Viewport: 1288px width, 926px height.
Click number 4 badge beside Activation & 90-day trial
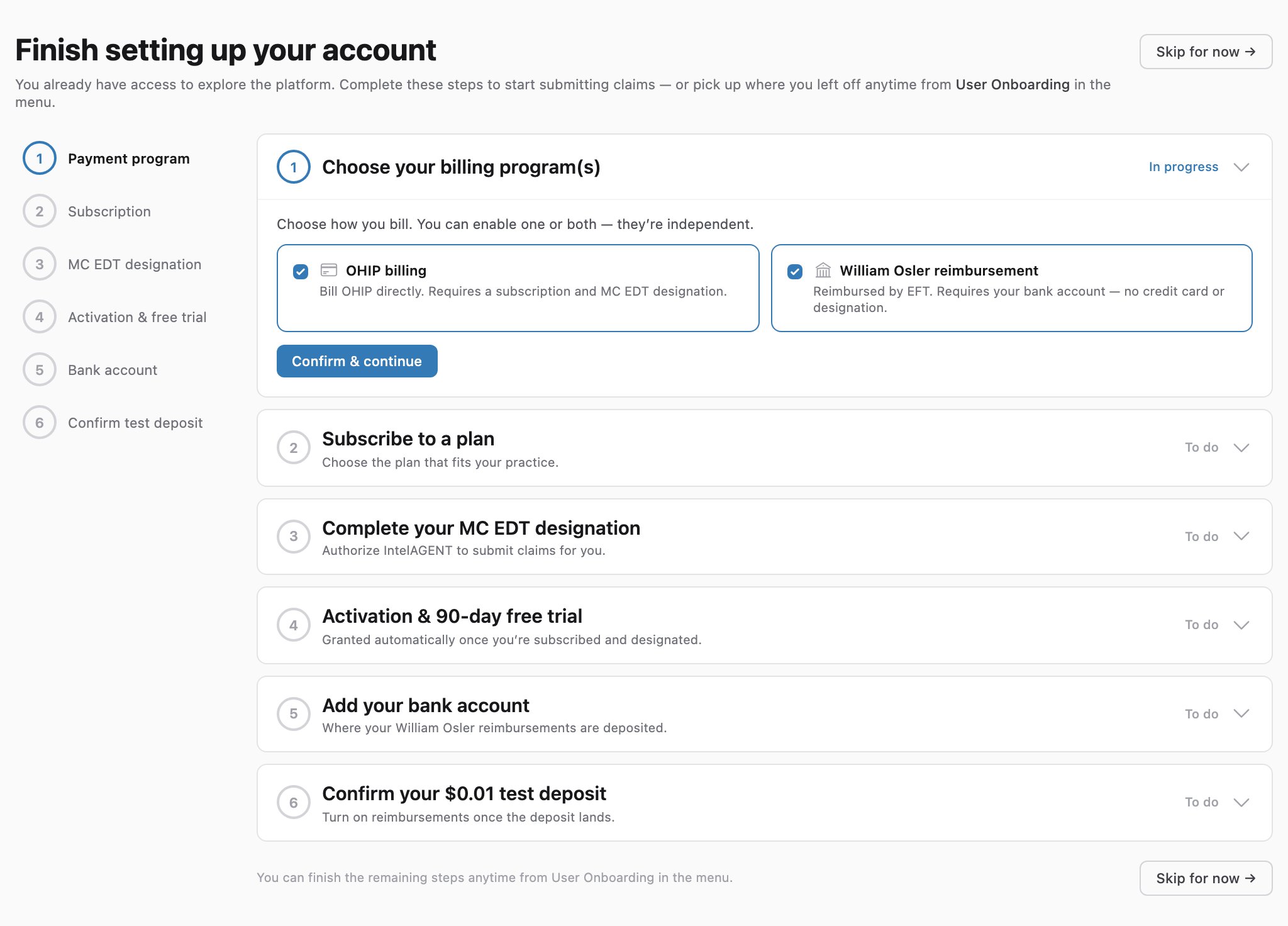294,625
